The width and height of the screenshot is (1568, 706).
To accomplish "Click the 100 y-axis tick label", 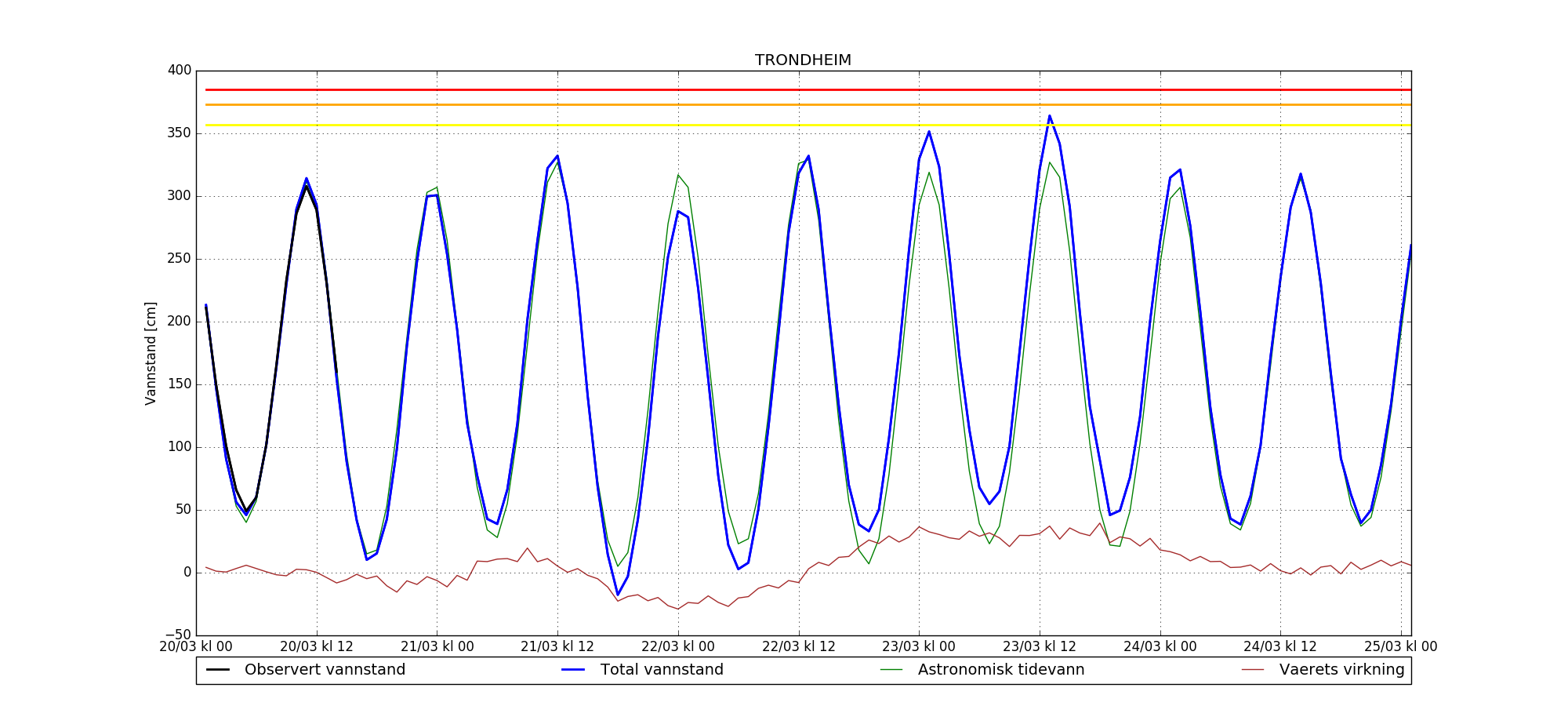I will tap(180, 447).
